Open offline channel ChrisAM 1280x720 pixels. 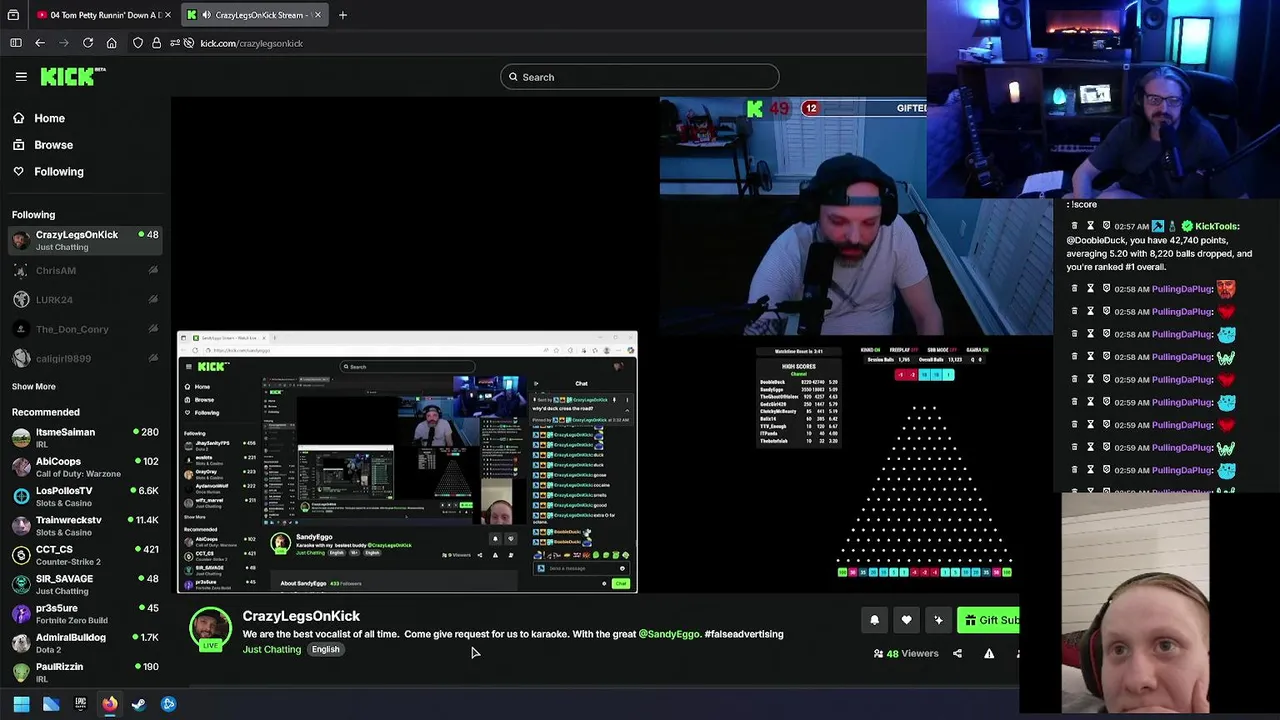pos(85,271)
